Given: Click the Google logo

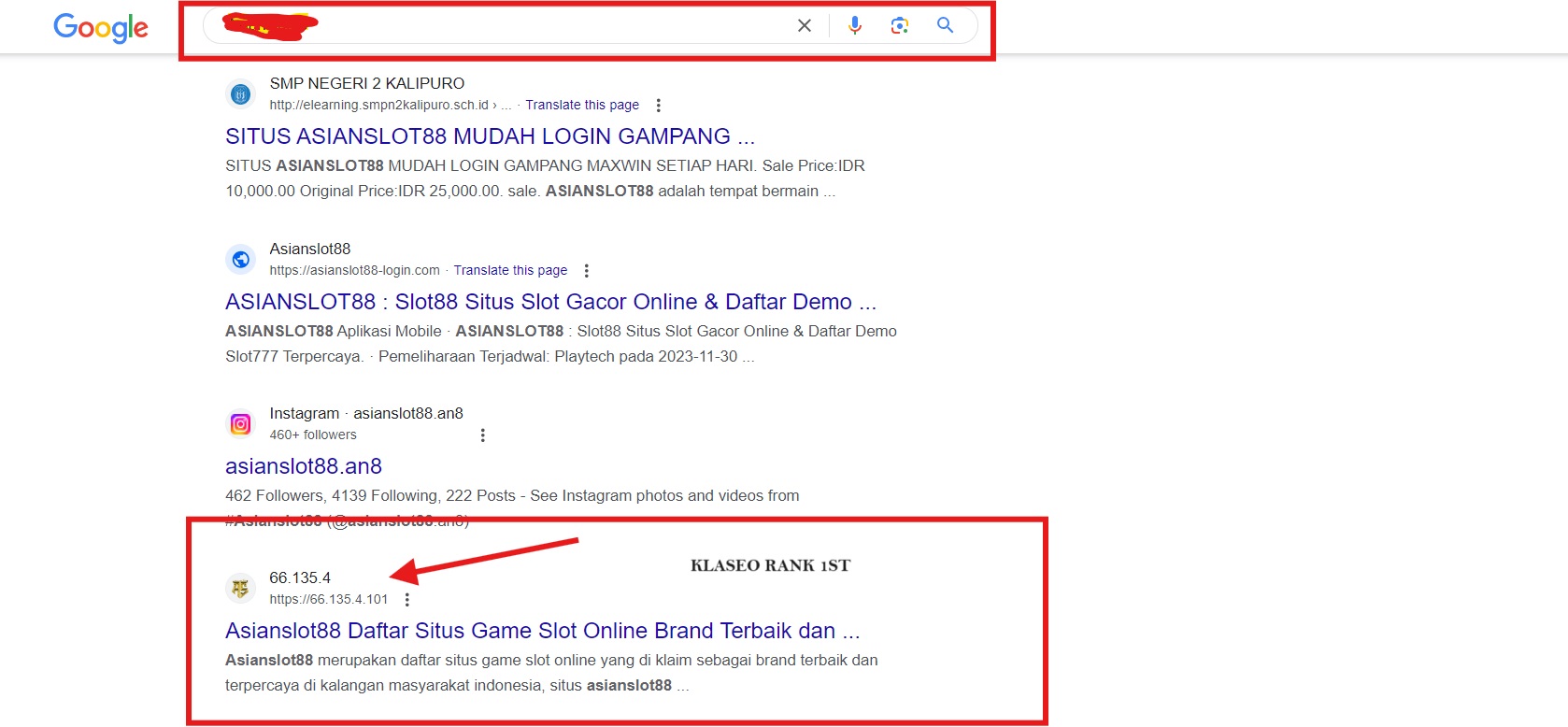Looking at the screenshot, I should click(101, 27).
